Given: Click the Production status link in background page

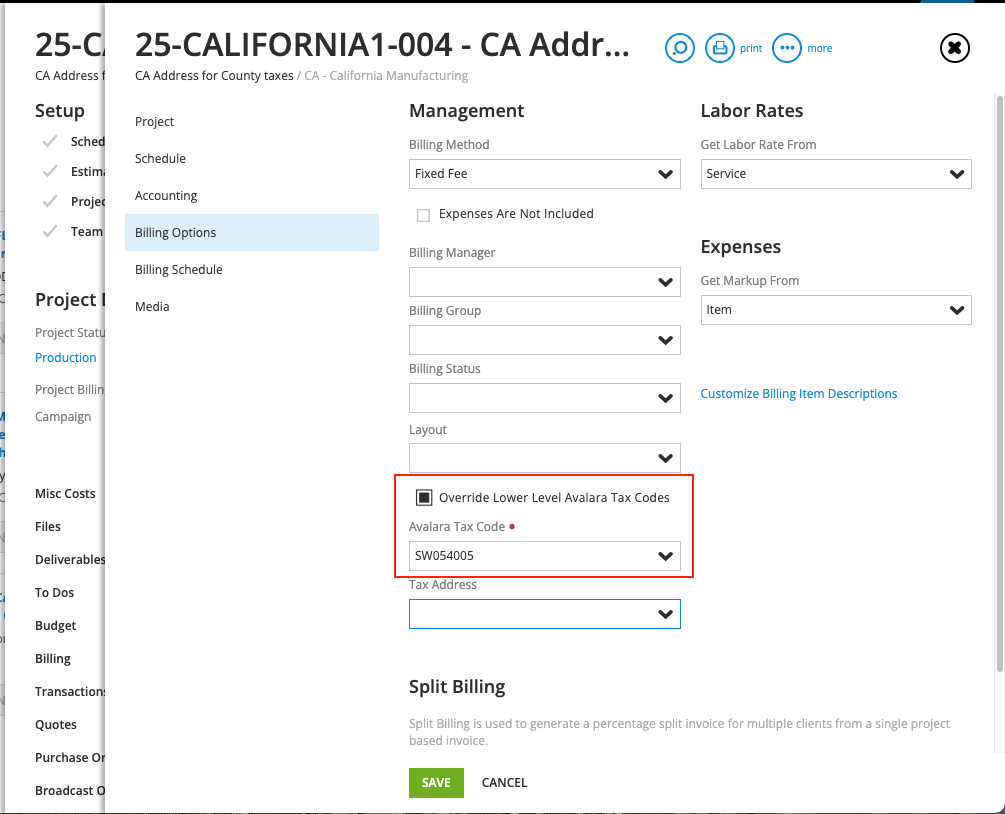Looking at the screenshot, I should click(x=65, y=358).
